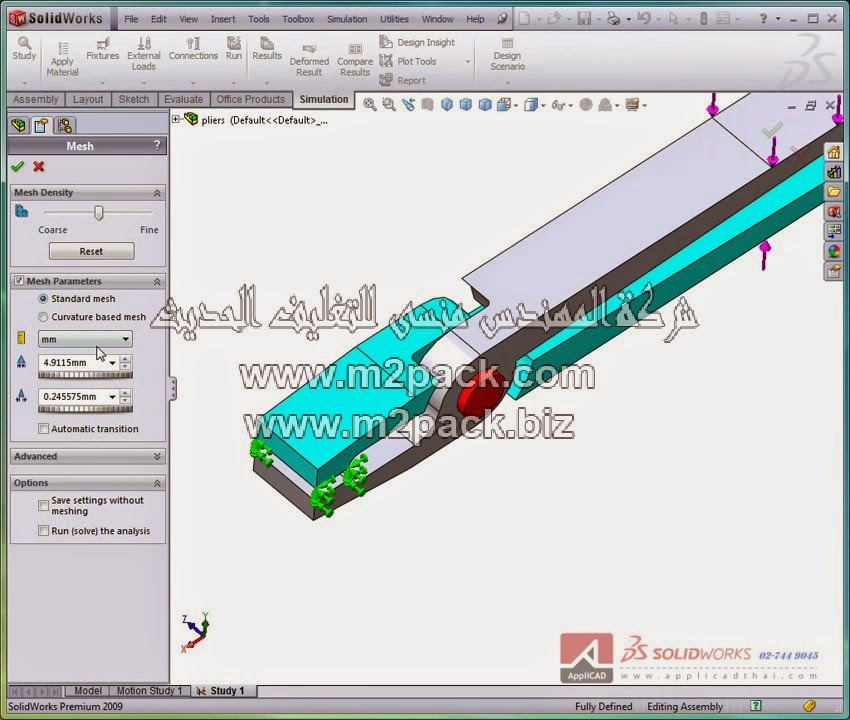Screen dimensions: 850x720
Task: Click the Print toolbar icon
Action: pyautogui.click(x=613, y=19)
